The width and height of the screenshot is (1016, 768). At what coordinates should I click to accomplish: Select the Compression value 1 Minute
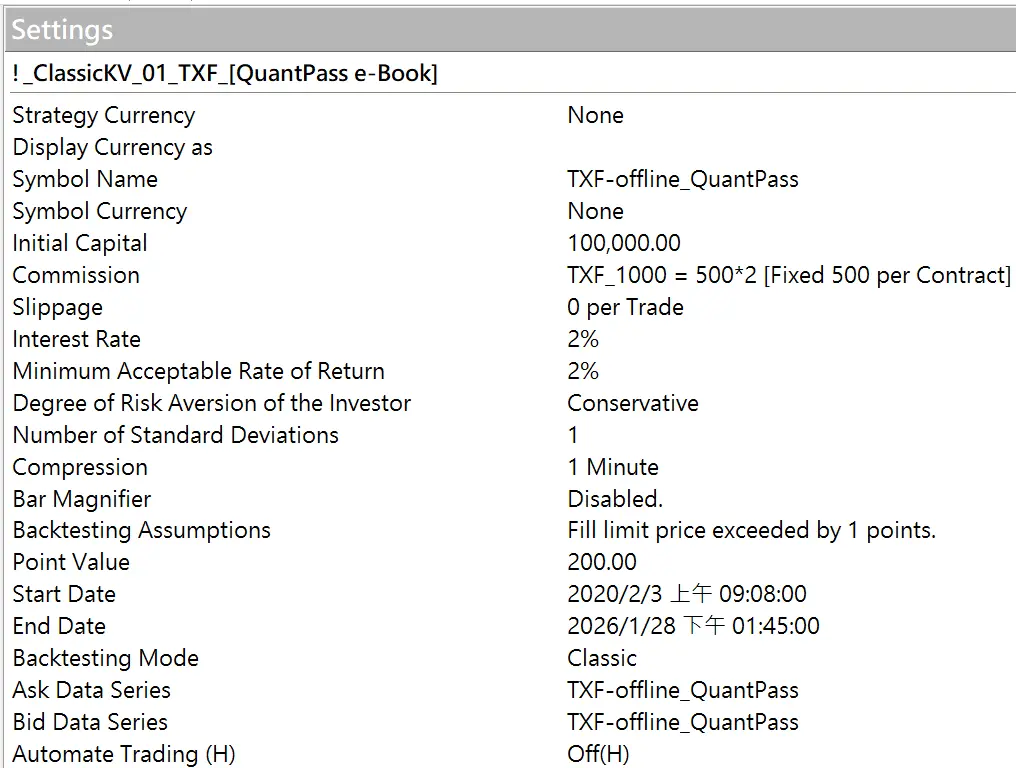(x=612, y=467)
